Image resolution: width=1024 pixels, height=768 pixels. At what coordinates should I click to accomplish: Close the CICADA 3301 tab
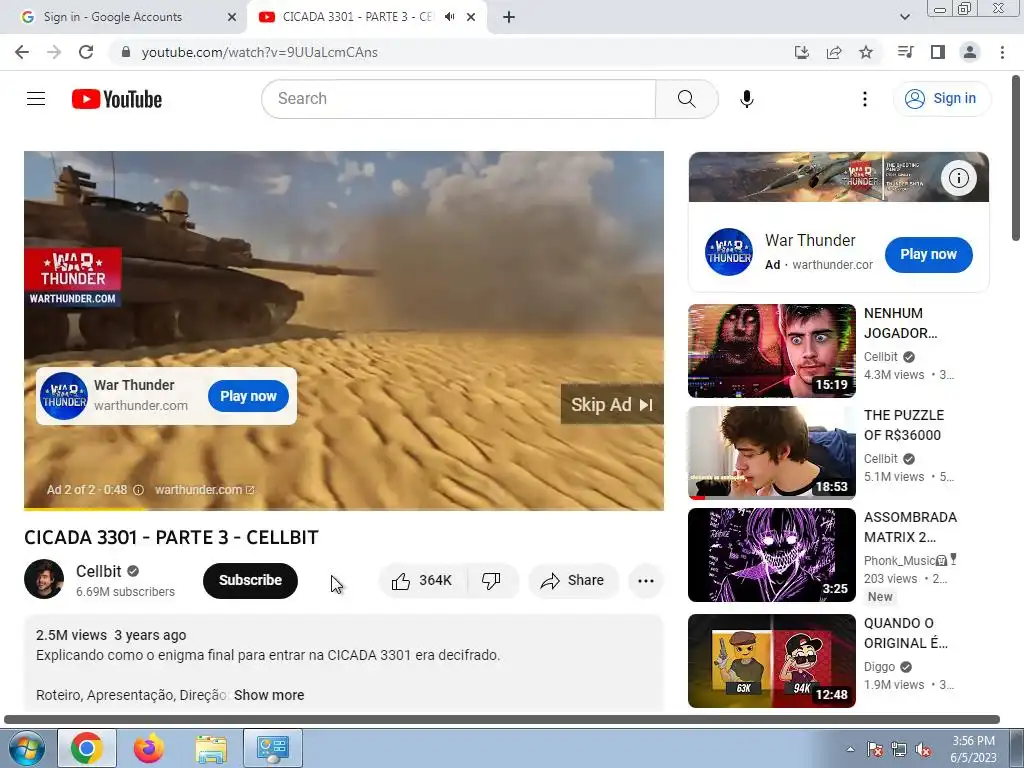471,17
